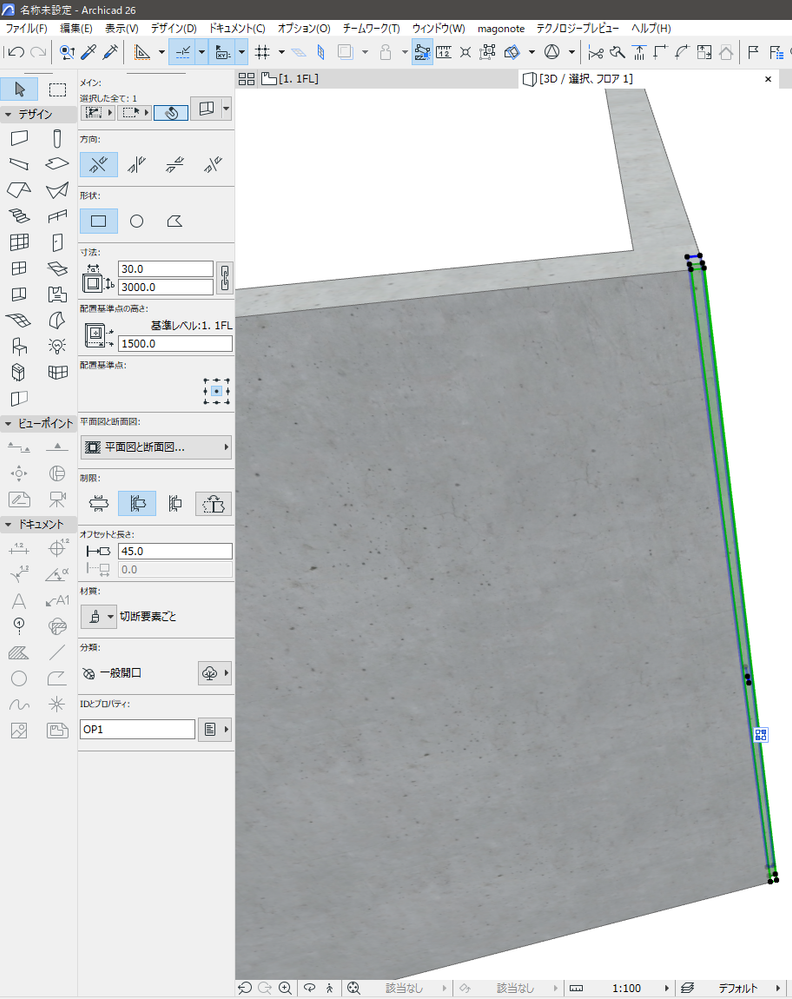Select circular opening shape
792x999 pixels.
pos(136,221)
